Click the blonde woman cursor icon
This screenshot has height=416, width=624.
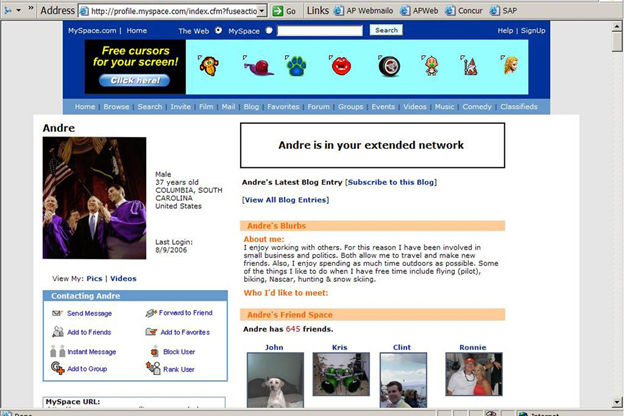pos(511,65)
